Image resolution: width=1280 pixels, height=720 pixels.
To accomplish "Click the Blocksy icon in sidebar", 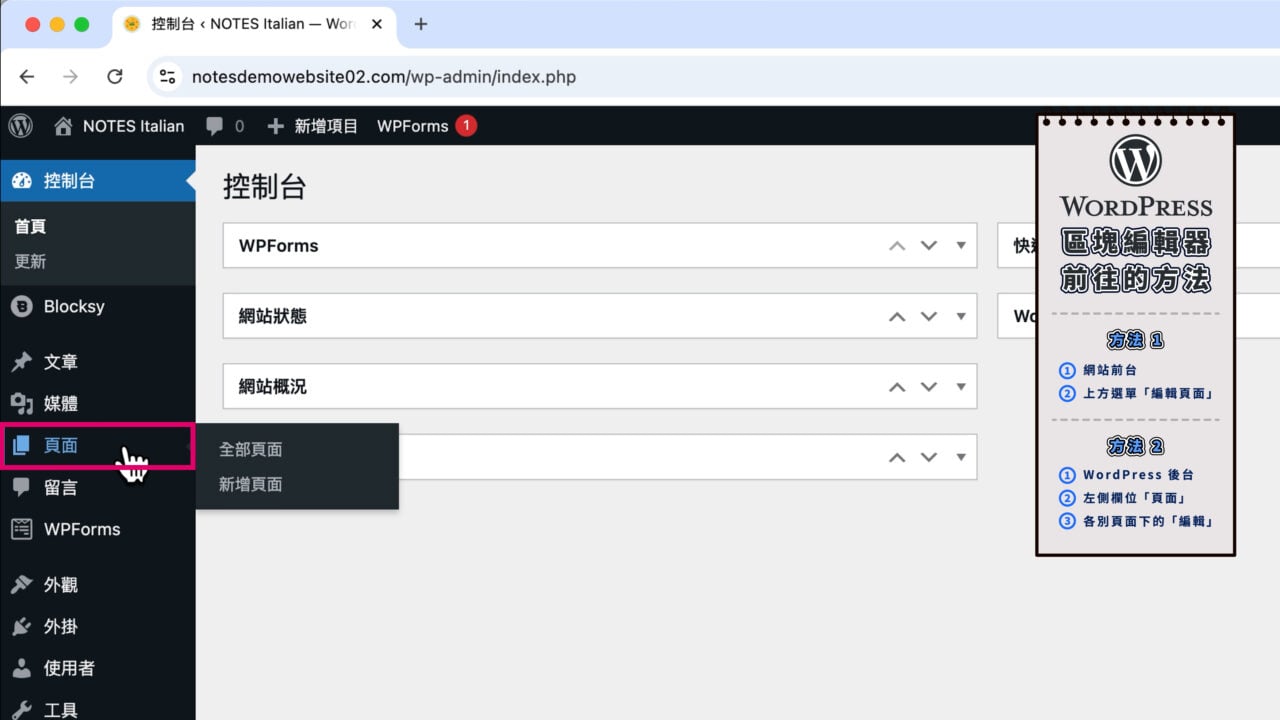I will pyautogui.click(x=21, y=307).
